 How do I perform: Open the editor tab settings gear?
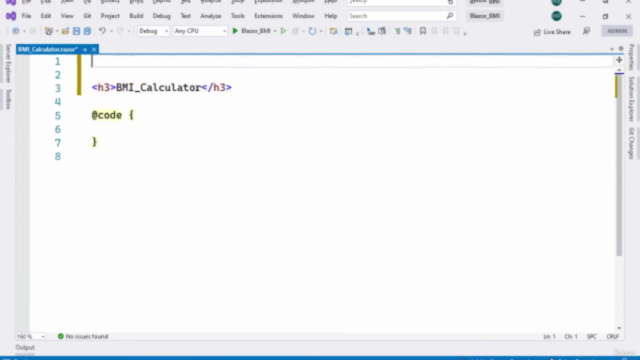621,49
